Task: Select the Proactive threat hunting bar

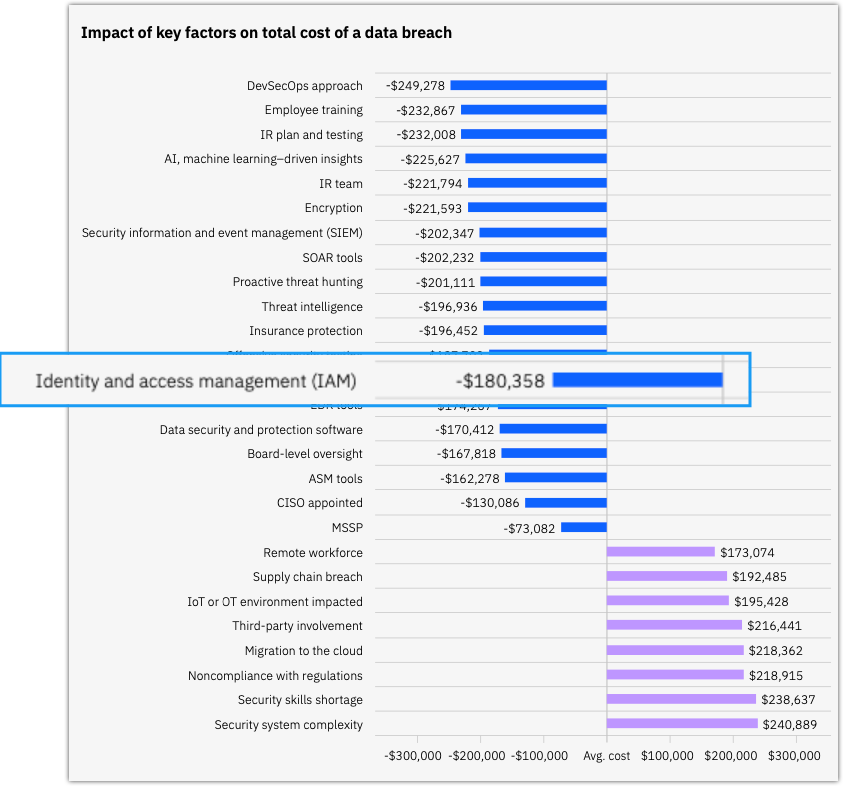Action: [543, 282]
